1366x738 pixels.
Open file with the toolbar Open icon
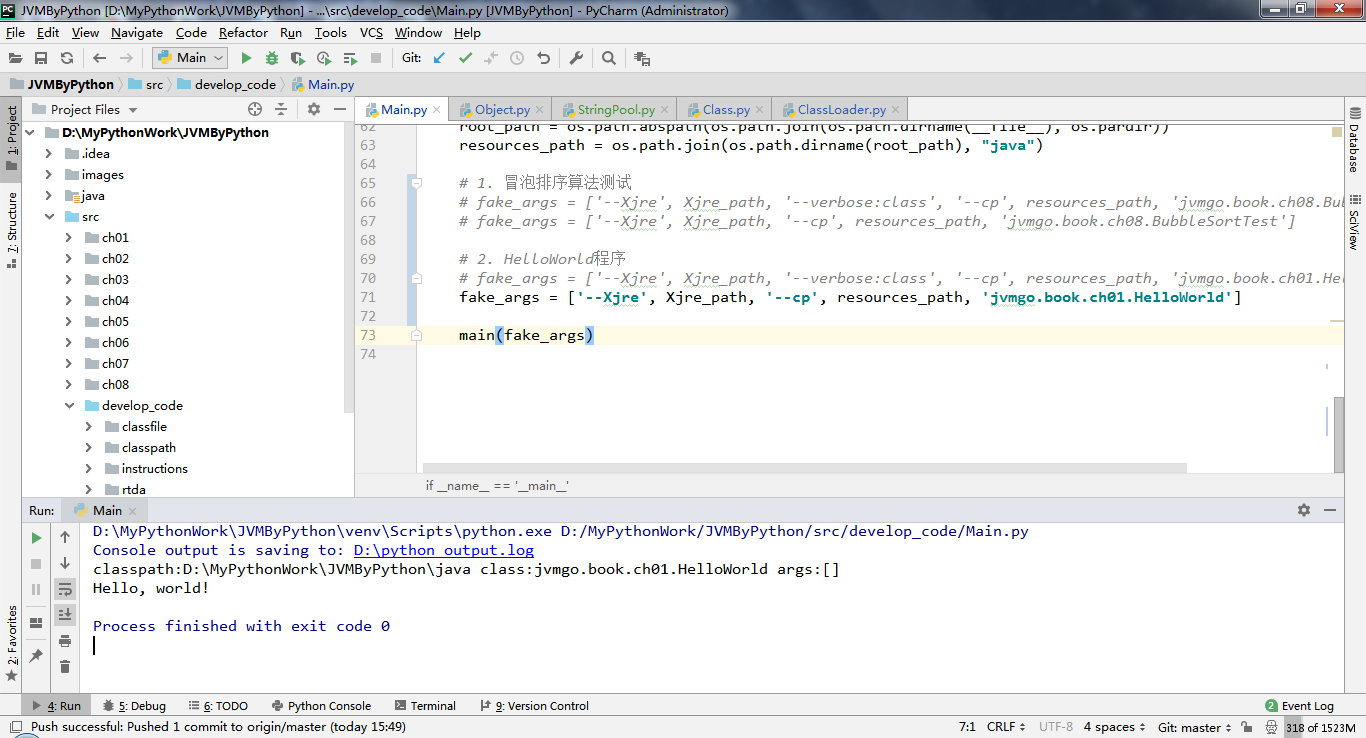15,58
